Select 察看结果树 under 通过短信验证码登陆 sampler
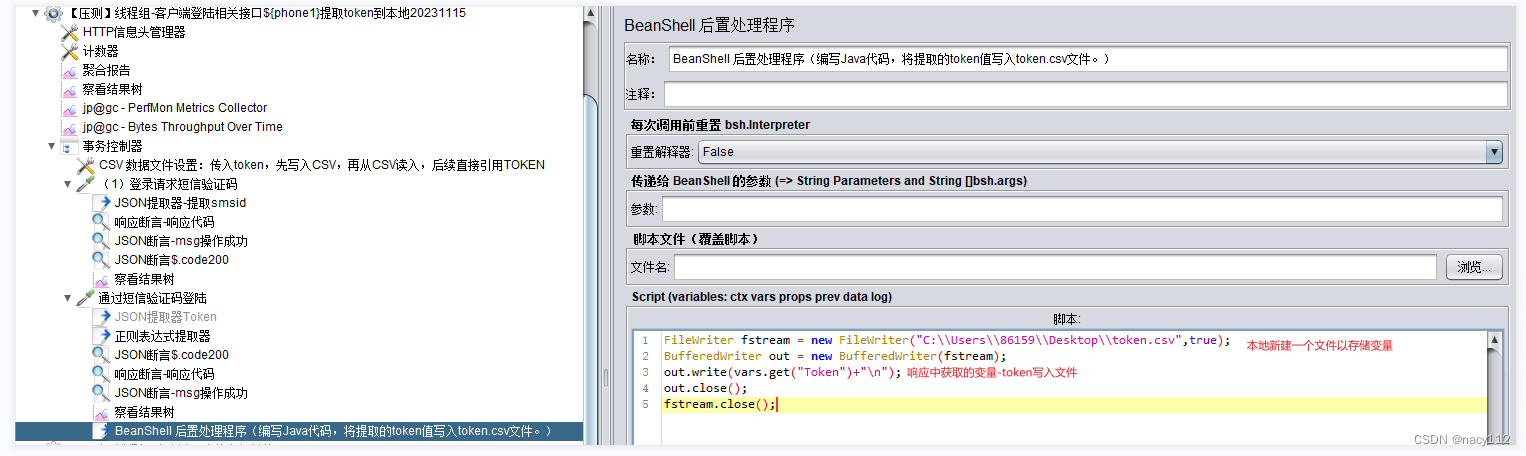Viewport: 1526px width, 456px height. [x=144, y=412]
